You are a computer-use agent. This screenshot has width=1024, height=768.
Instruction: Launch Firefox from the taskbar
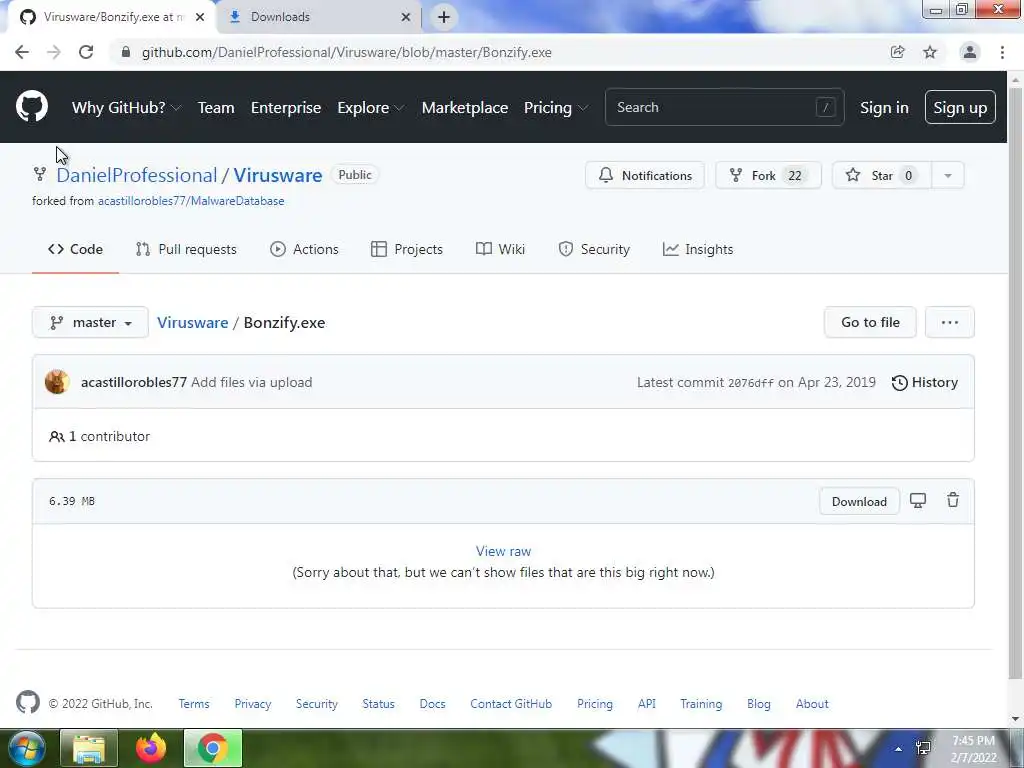[151, 748]
